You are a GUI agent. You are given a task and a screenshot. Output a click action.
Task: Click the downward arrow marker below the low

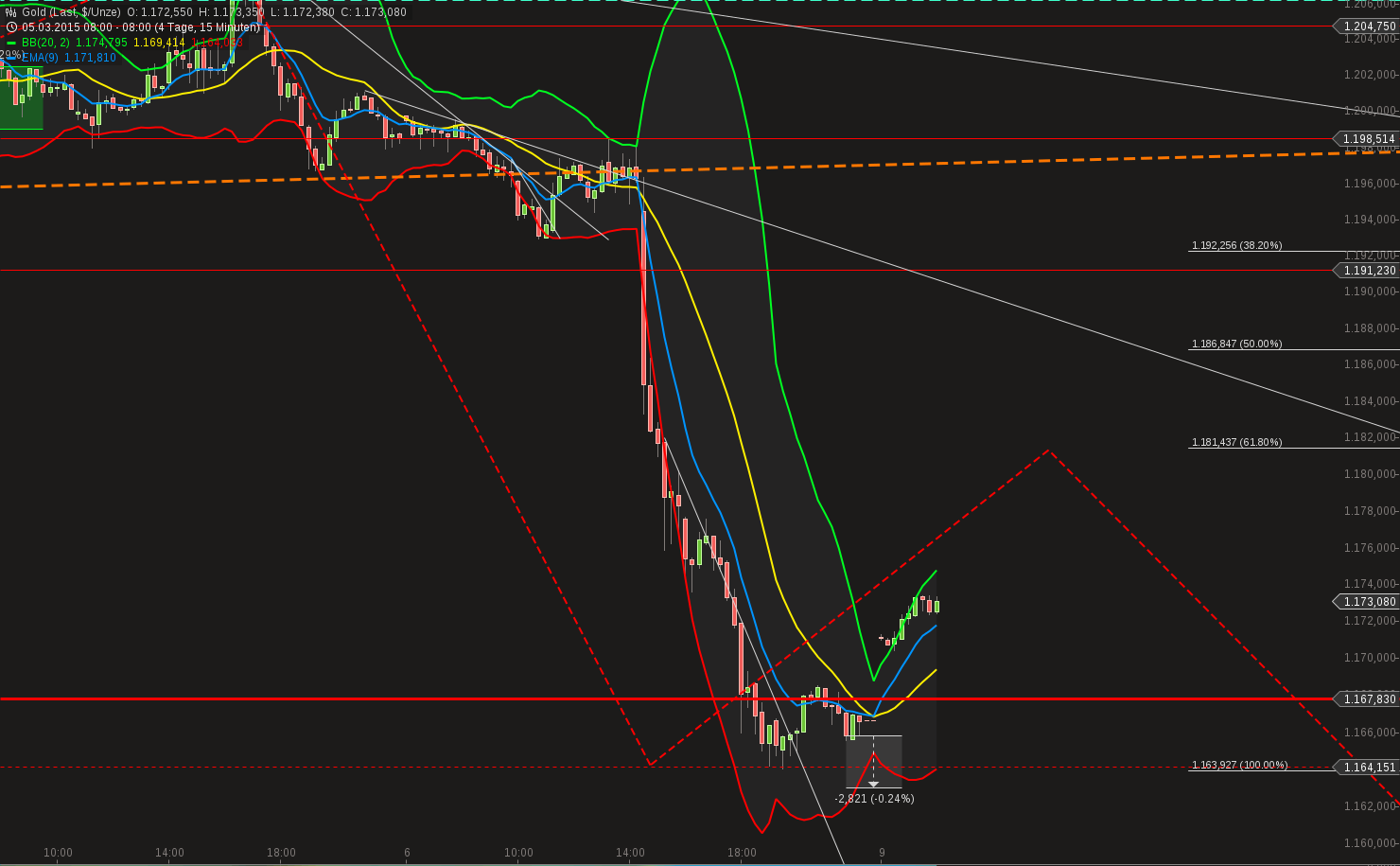tap(874, 783)
